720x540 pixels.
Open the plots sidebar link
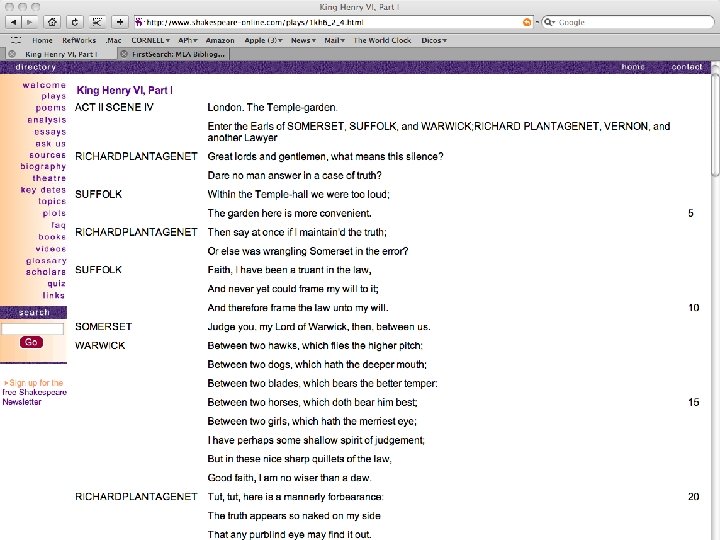54,214
